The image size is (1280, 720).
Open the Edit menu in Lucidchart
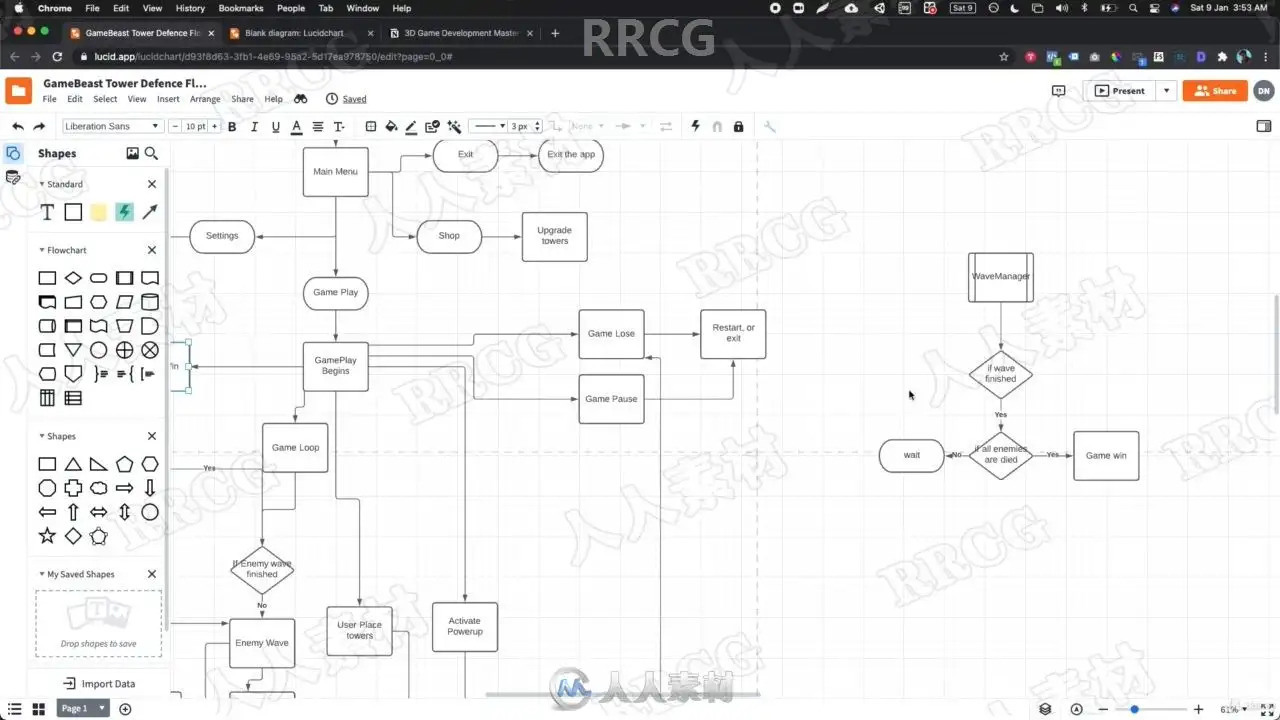coord(75,99)
